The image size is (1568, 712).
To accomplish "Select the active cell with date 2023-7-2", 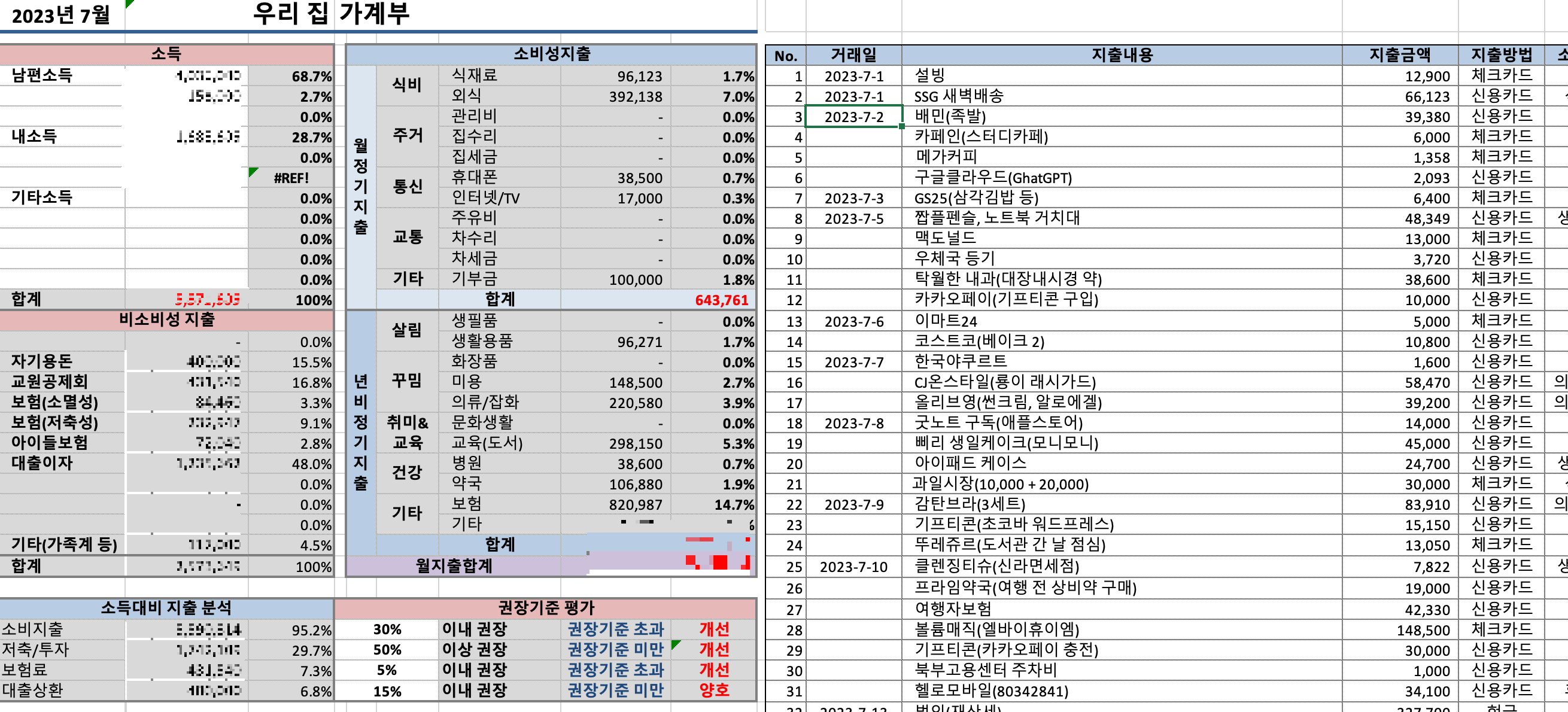I will click(x=853, y=116).
